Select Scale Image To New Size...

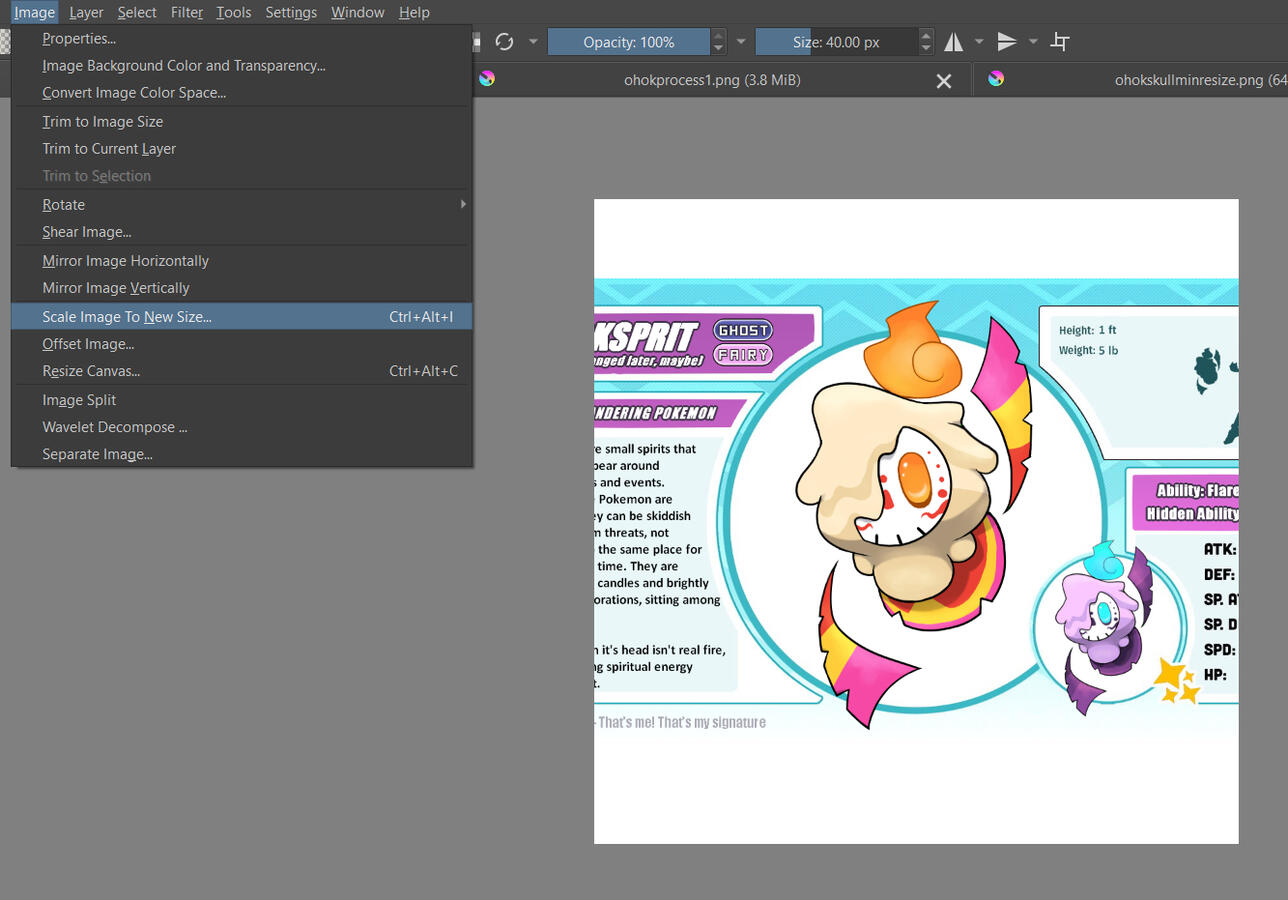[241, 317]
